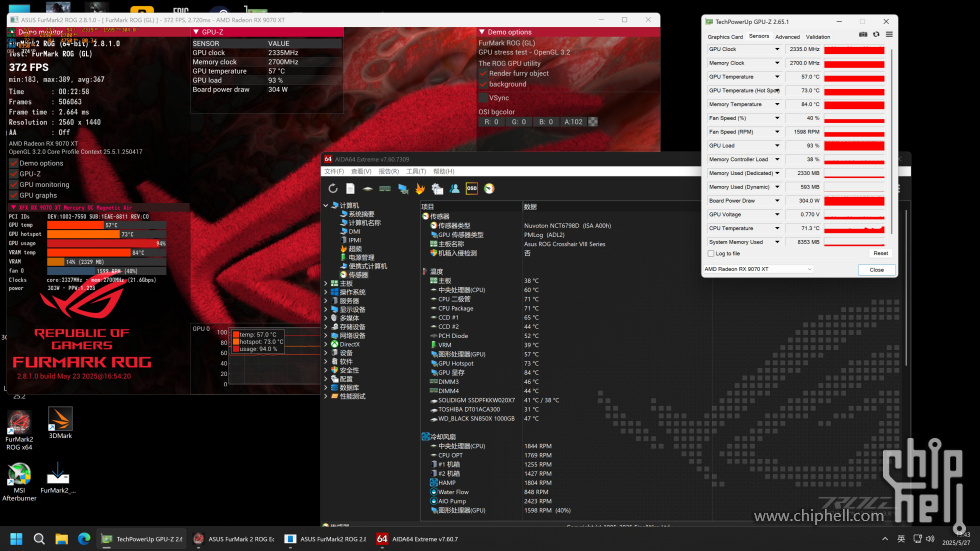The height and width of the screenshot is (551, 980).
Task: Open Microsoft Edge from the taskbar
Action: 84,539
